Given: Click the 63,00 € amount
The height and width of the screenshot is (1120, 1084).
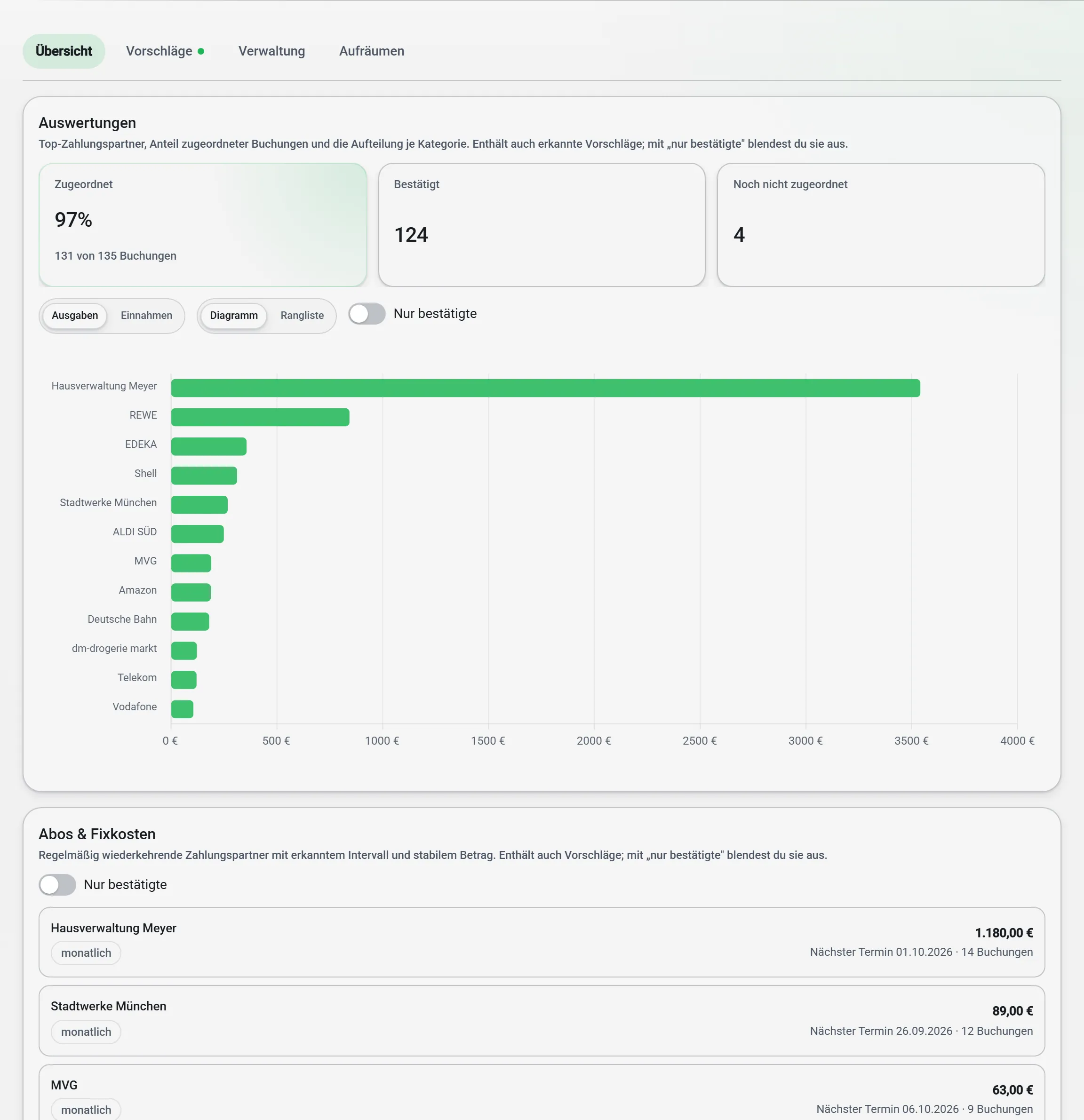Looking at the screenshot, I should click(x=1012, y=1090).
